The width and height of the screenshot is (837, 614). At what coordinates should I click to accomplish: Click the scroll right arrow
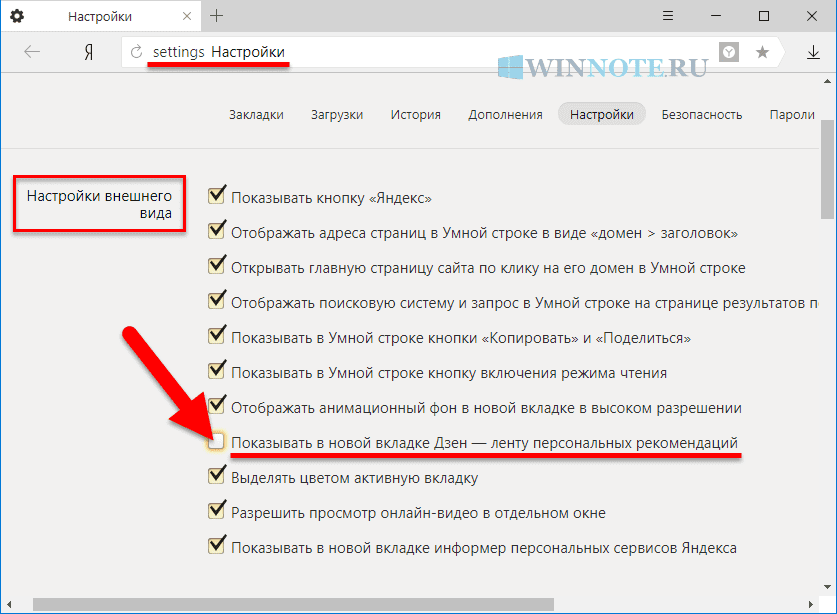coord(810,604)
